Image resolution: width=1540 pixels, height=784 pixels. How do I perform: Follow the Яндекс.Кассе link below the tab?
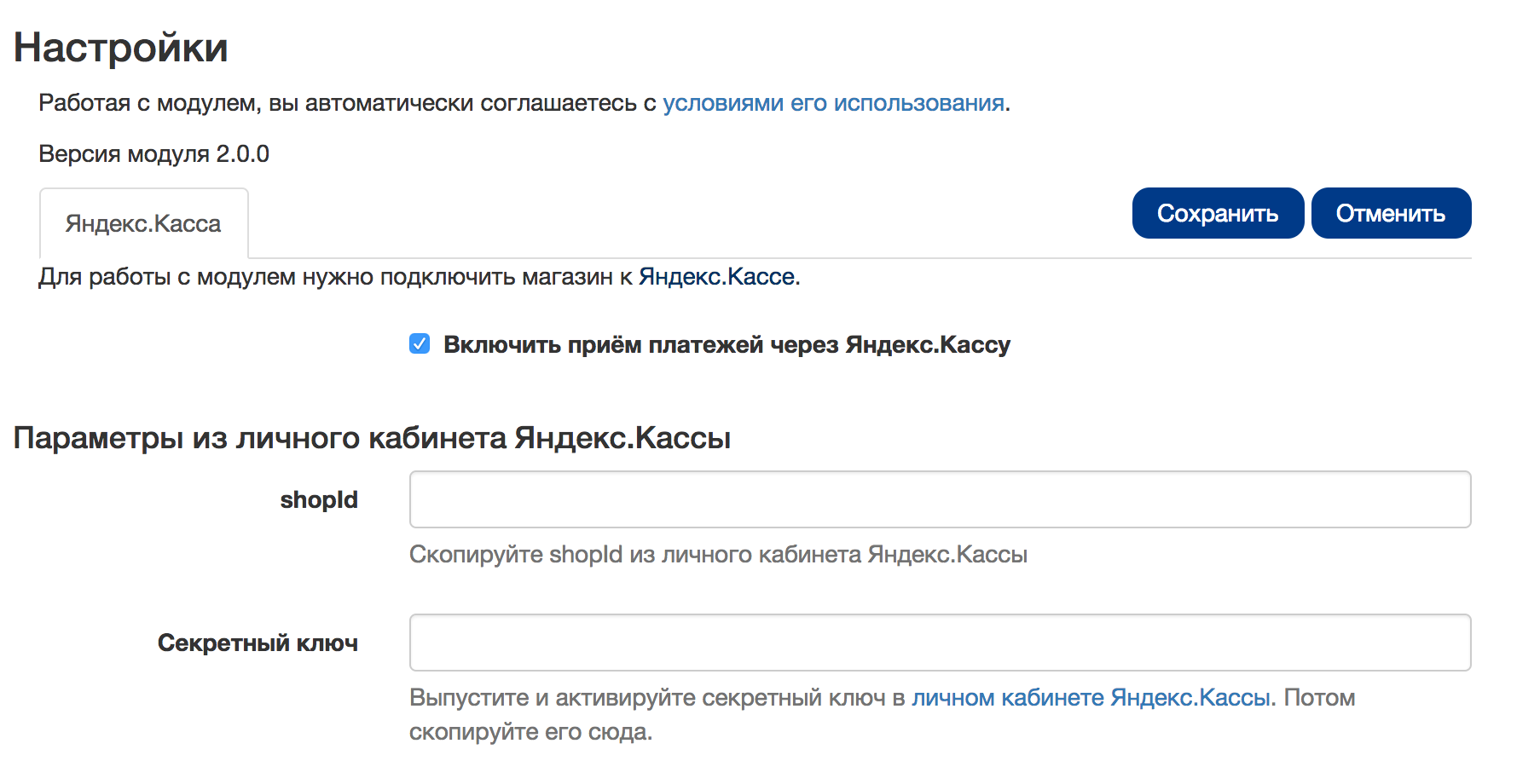716,277
